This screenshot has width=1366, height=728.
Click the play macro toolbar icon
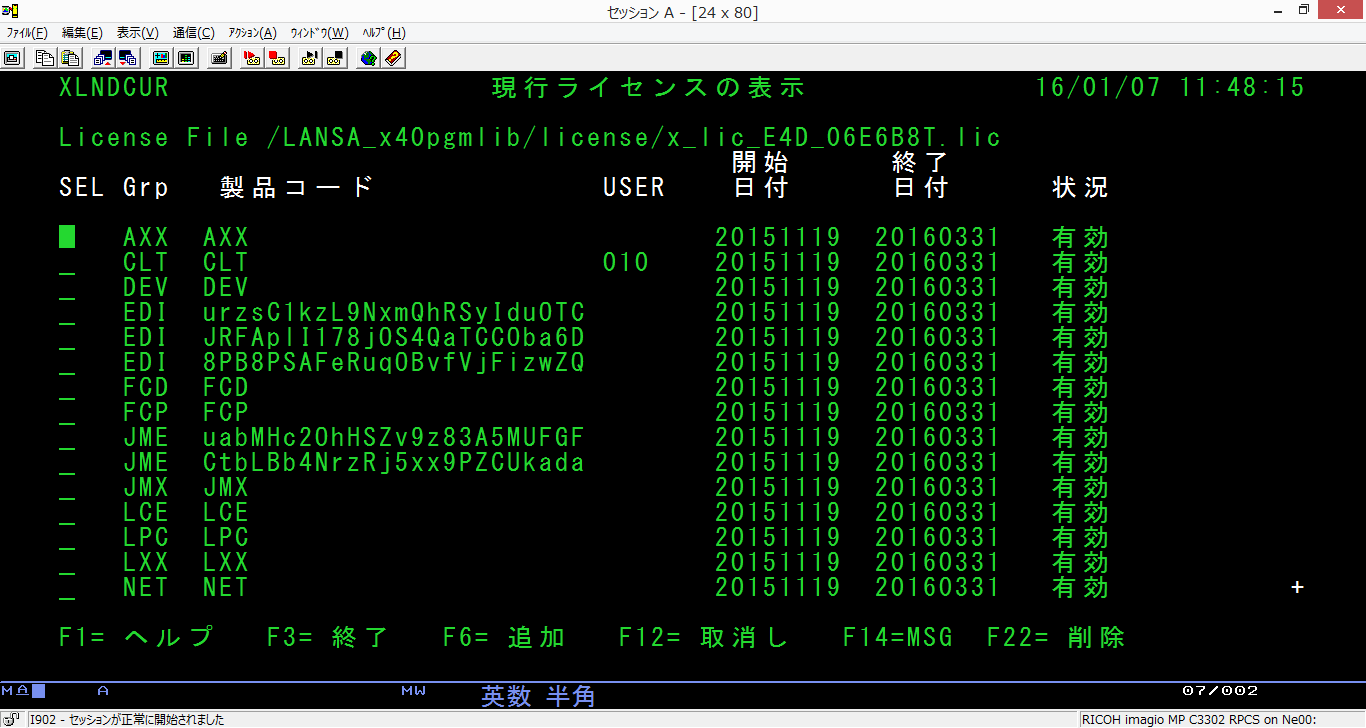click(x=310, y=58)
